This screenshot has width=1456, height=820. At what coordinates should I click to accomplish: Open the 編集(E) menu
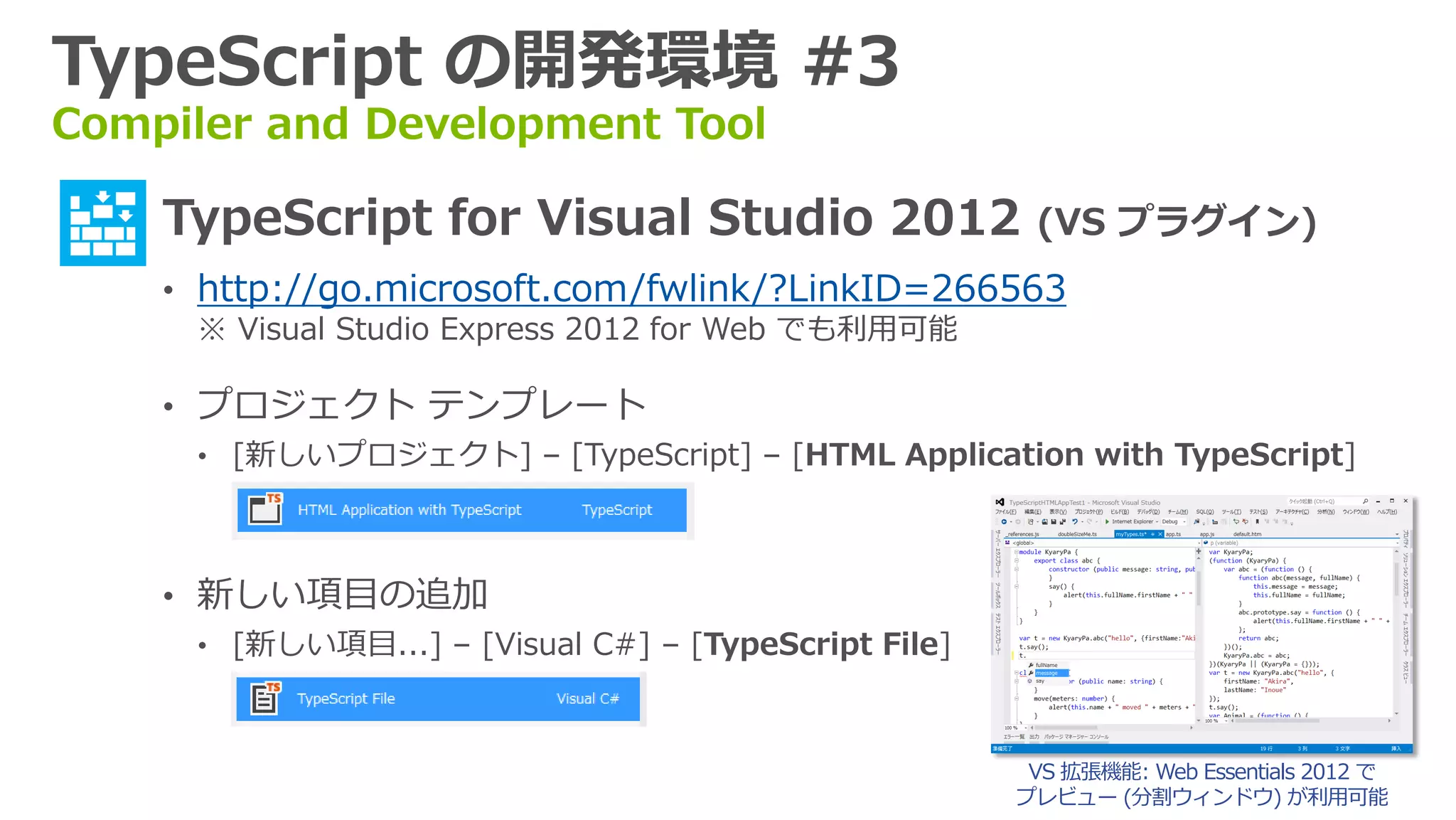click(1033, 512)
